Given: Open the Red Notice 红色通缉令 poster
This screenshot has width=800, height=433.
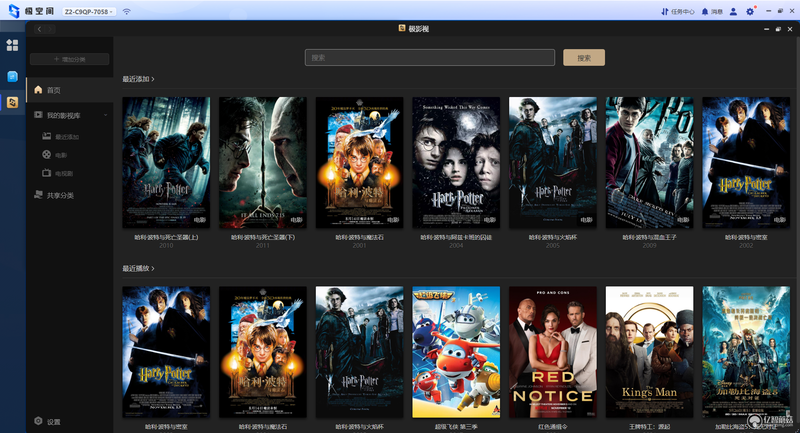Looking at the screenshot, I should coord(553,352).
